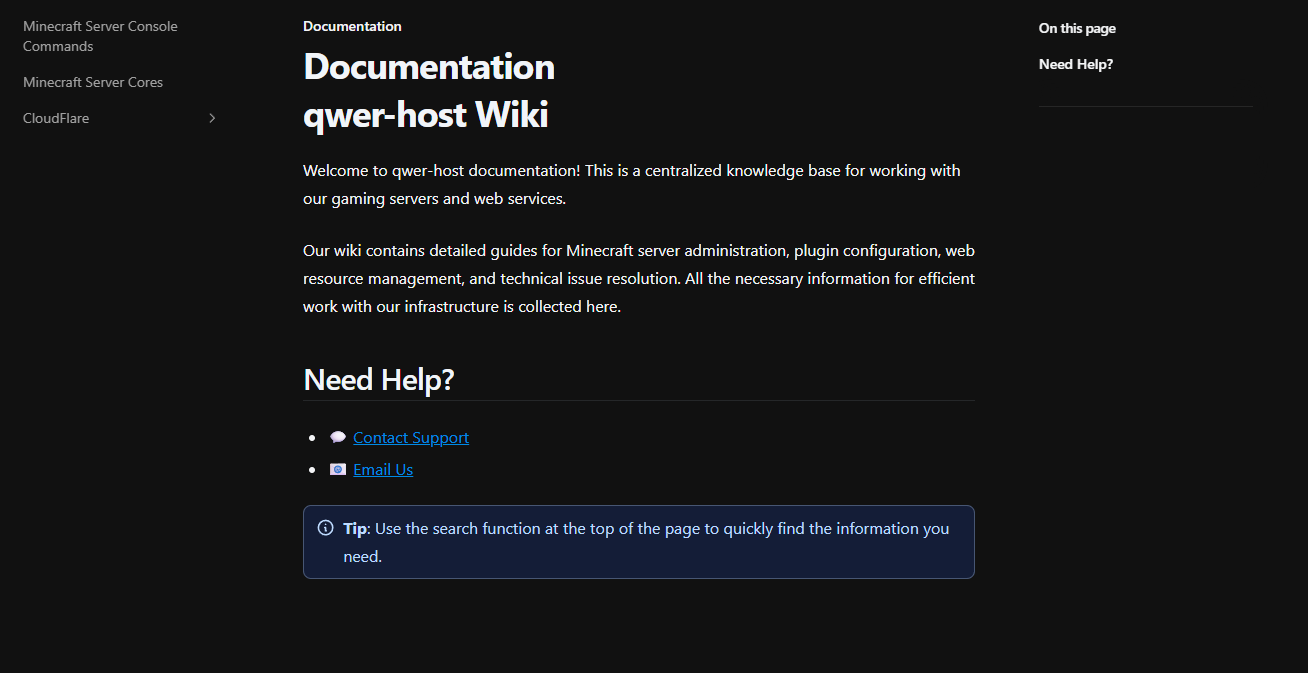Expand the CloudFlare sidebar chevron
The height and width of the screenshot is (673, 1308).
click(211, 118)
